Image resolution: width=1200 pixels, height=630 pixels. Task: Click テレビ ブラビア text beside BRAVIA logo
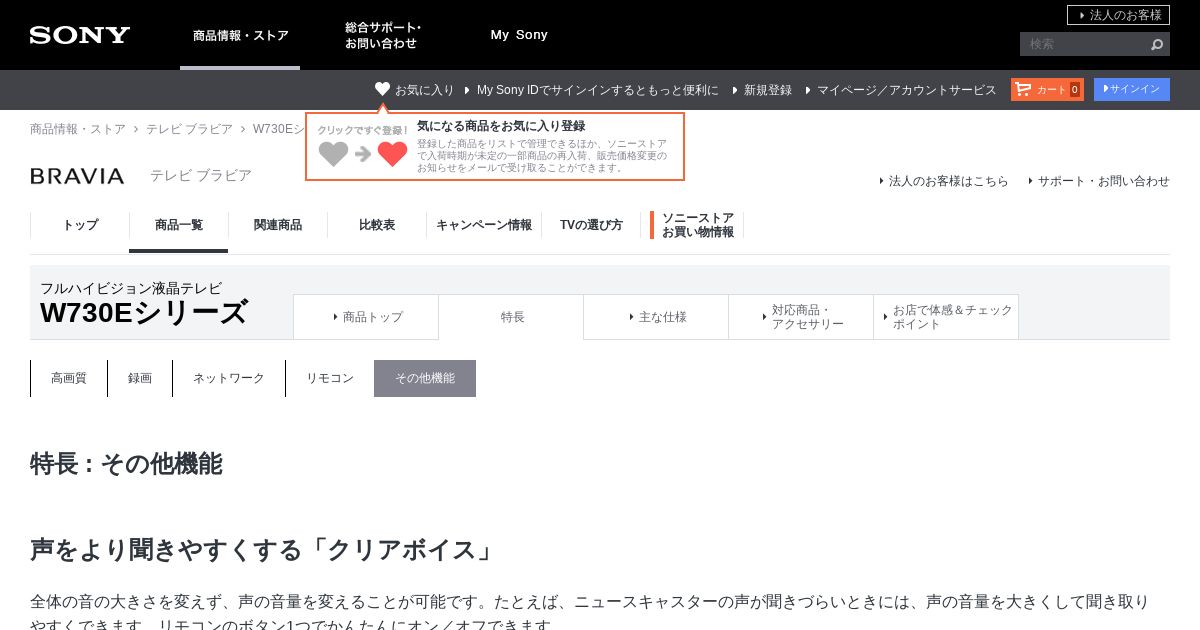(x=201, y=175)
